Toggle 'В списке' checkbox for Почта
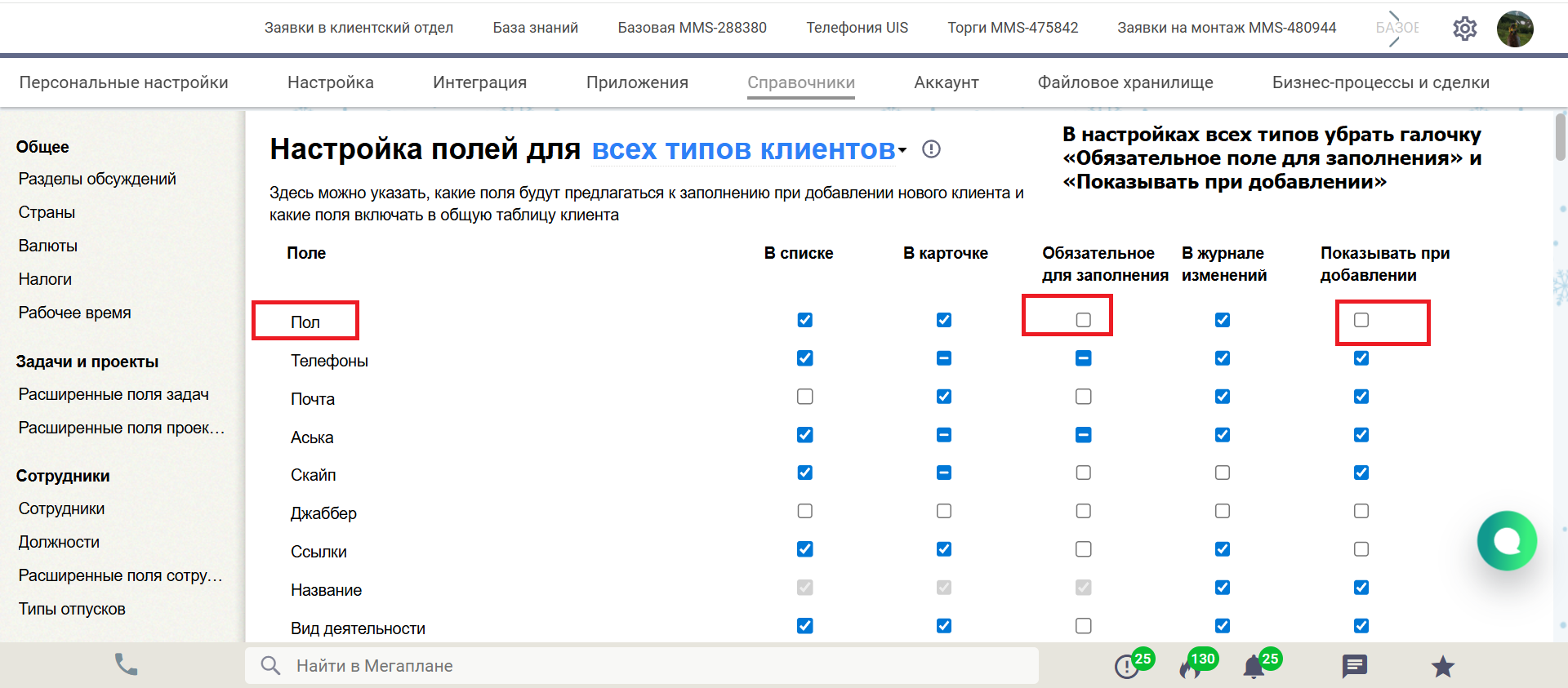The width and height of the screenshot is (1568, 688). click(805, 397)
